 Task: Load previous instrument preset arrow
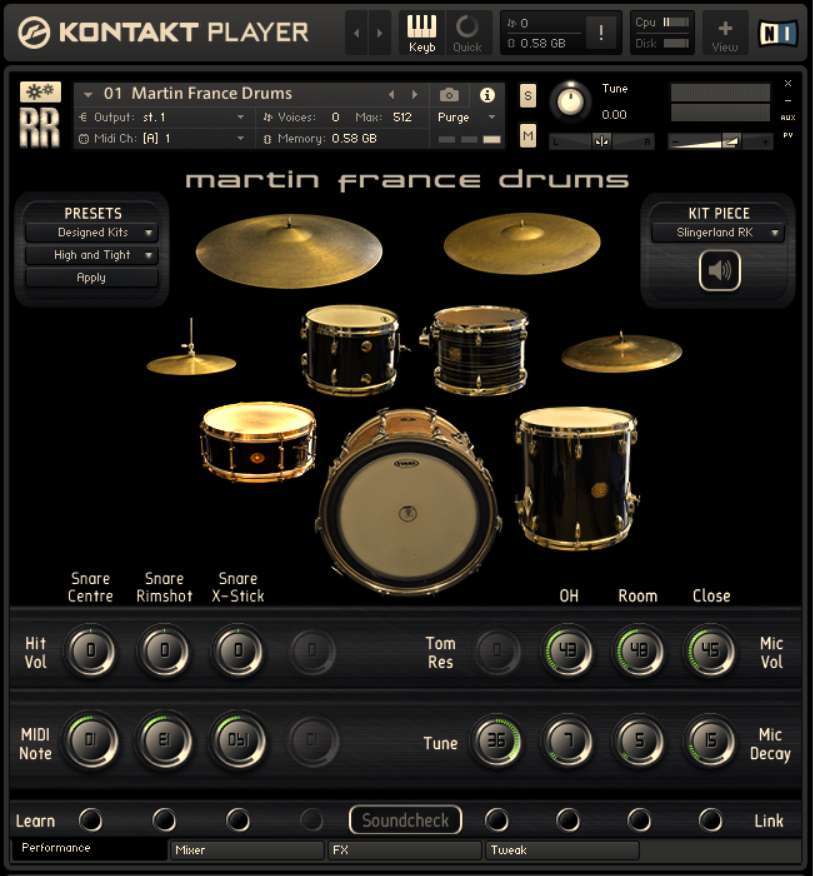[x=391, y=94]
